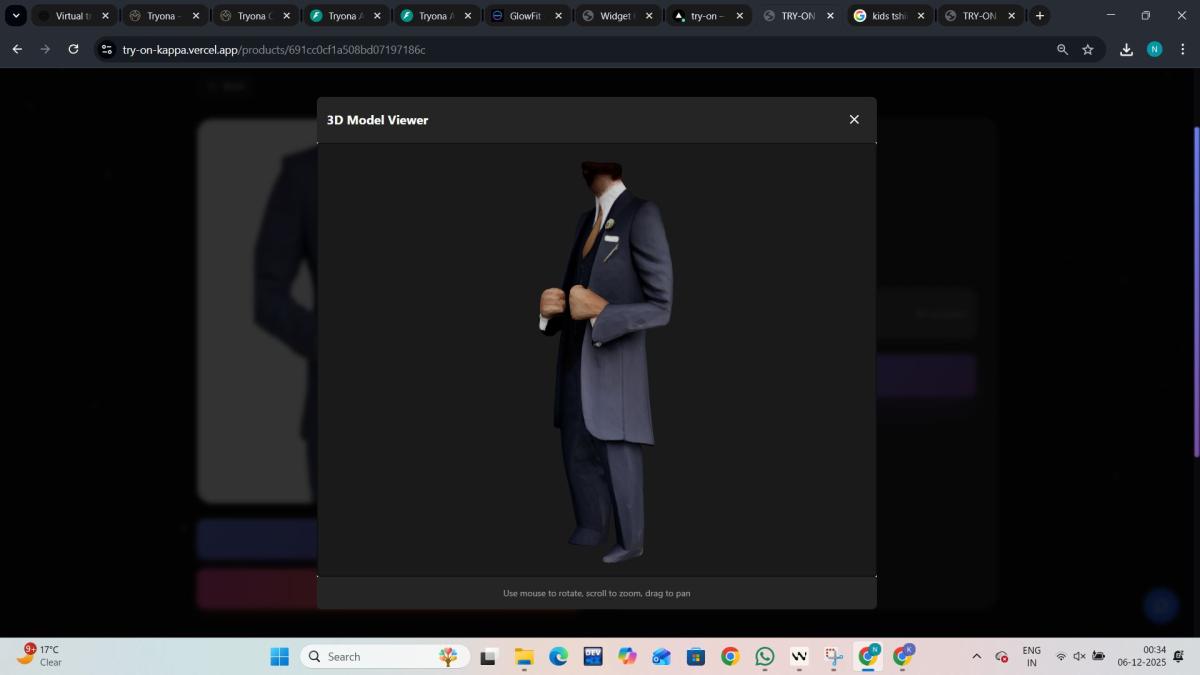Viewport: 1200px width, 675px height.
Task: Open Chrome downloads icon
Action: (1126, 49)
